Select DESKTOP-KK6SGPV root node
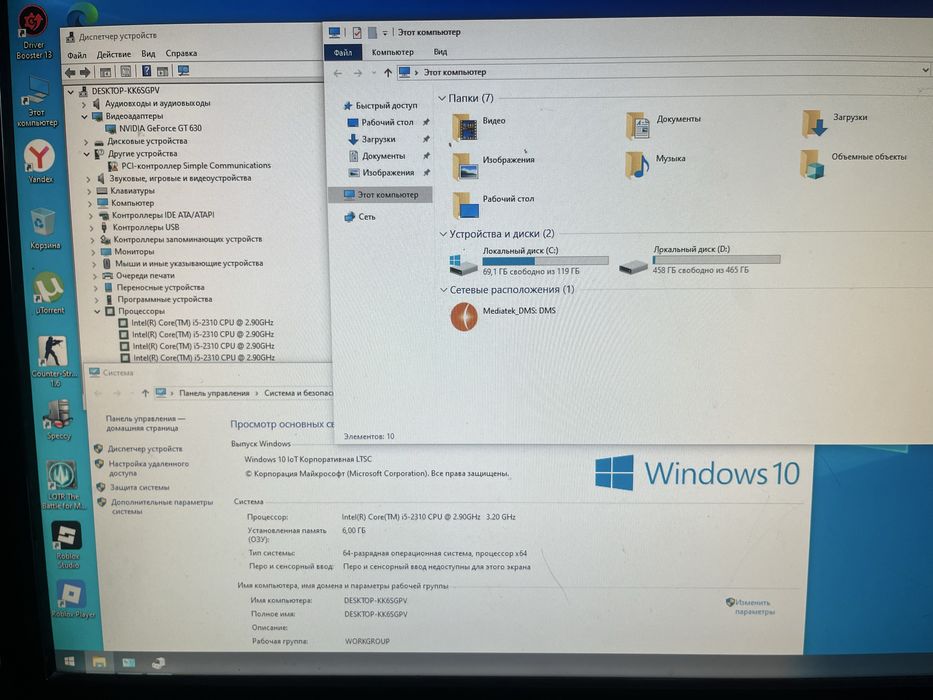 119,90
